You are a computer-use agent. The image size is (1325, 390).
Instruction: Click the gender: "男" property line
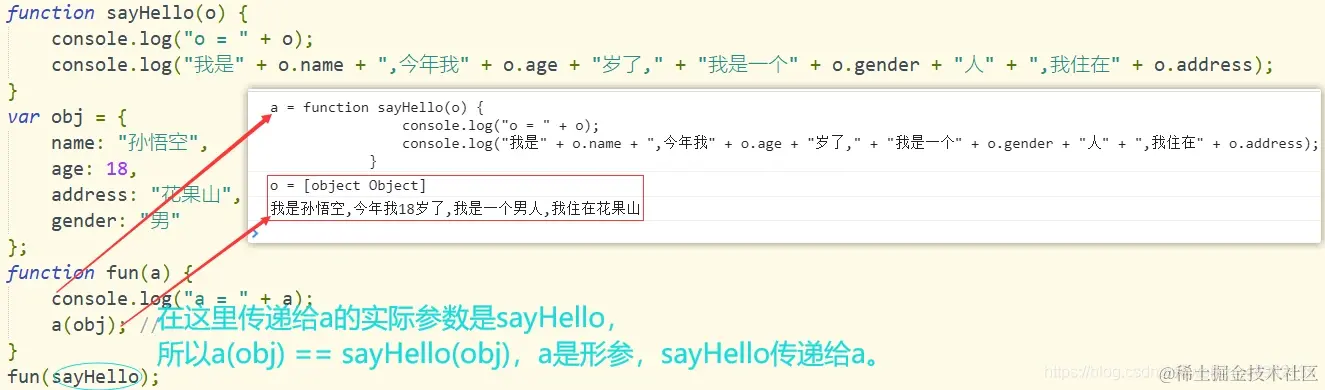pyautogui.click(x=116, y=221)
